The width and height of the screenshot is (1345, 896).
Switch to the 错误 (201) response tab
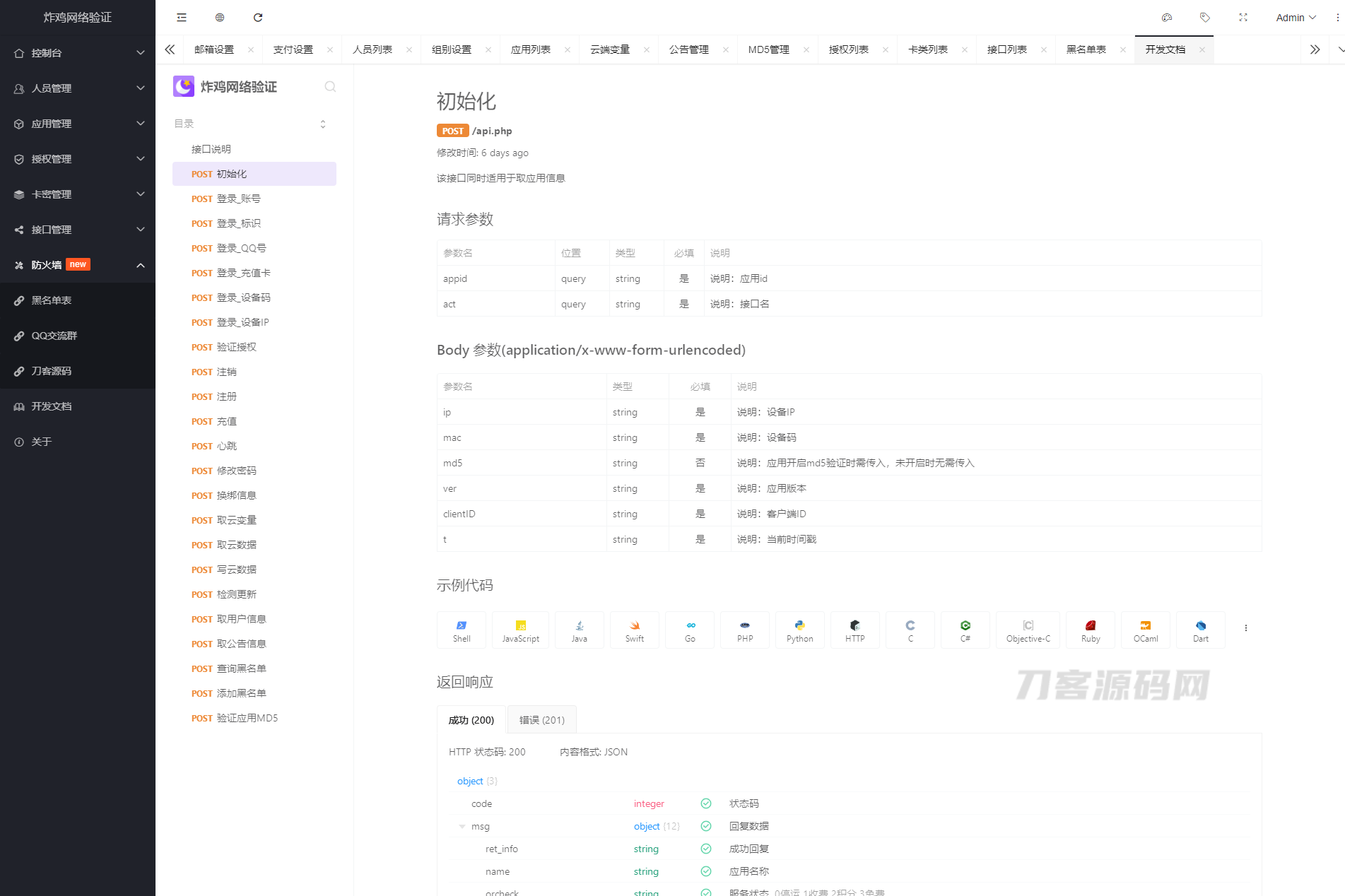(x=541, y=719)
